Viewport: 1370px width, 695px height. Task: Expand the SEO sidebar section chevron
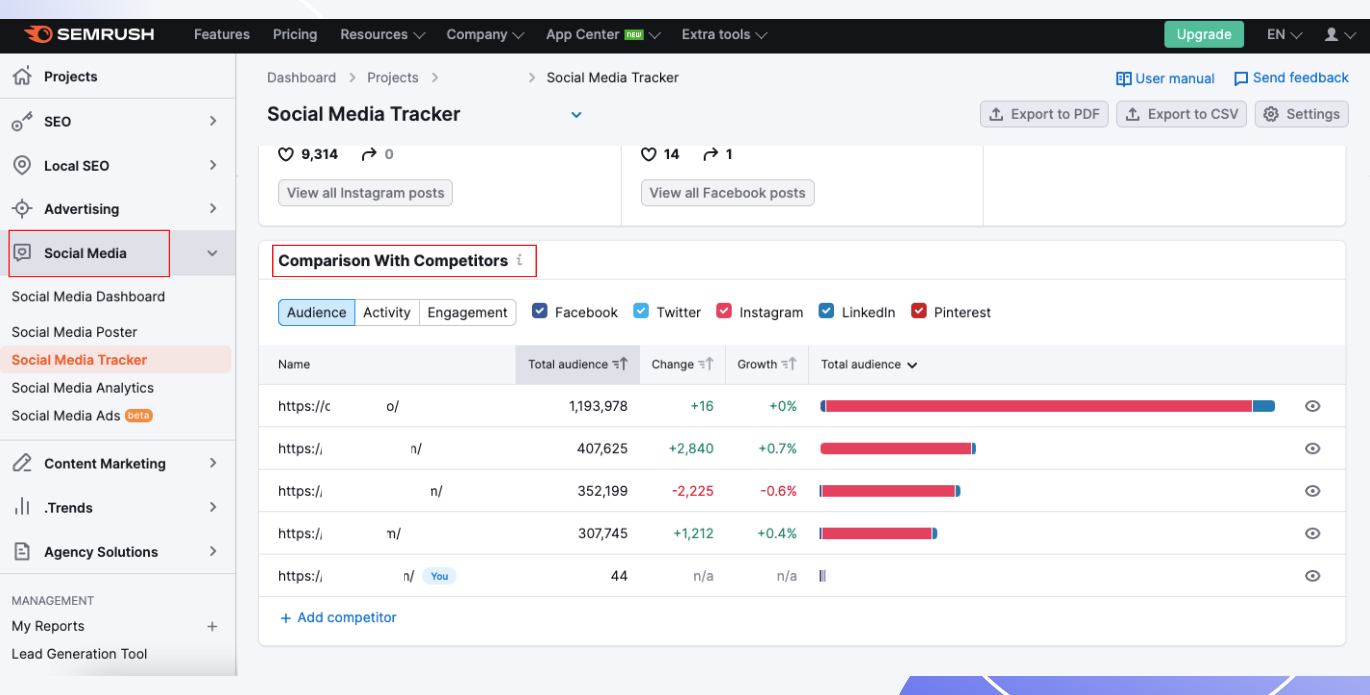pyautogui.click(x=212, y=121)
